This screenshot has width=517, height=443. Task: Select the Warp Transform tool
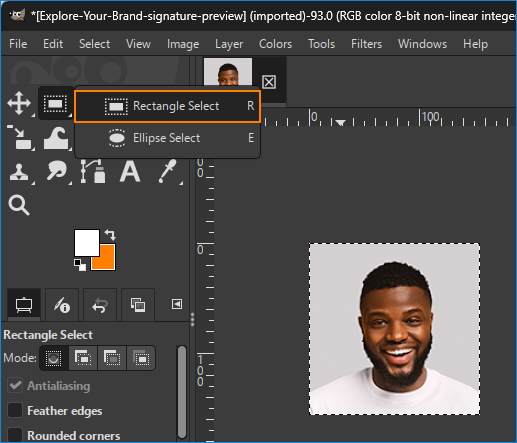[x=56, y=138]
